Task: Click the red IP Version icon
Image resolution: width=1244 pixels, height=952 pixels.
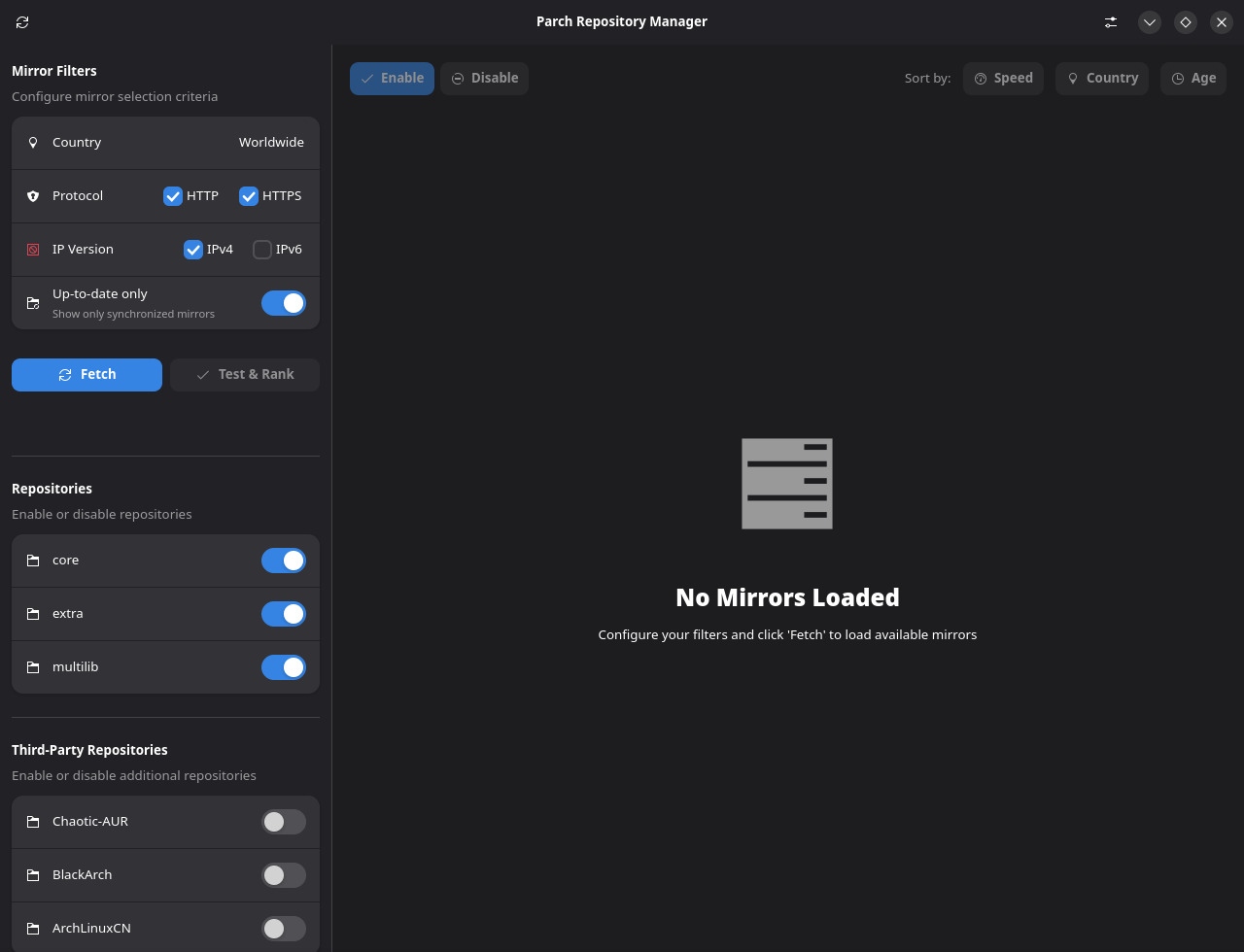Action: point(33,250)
